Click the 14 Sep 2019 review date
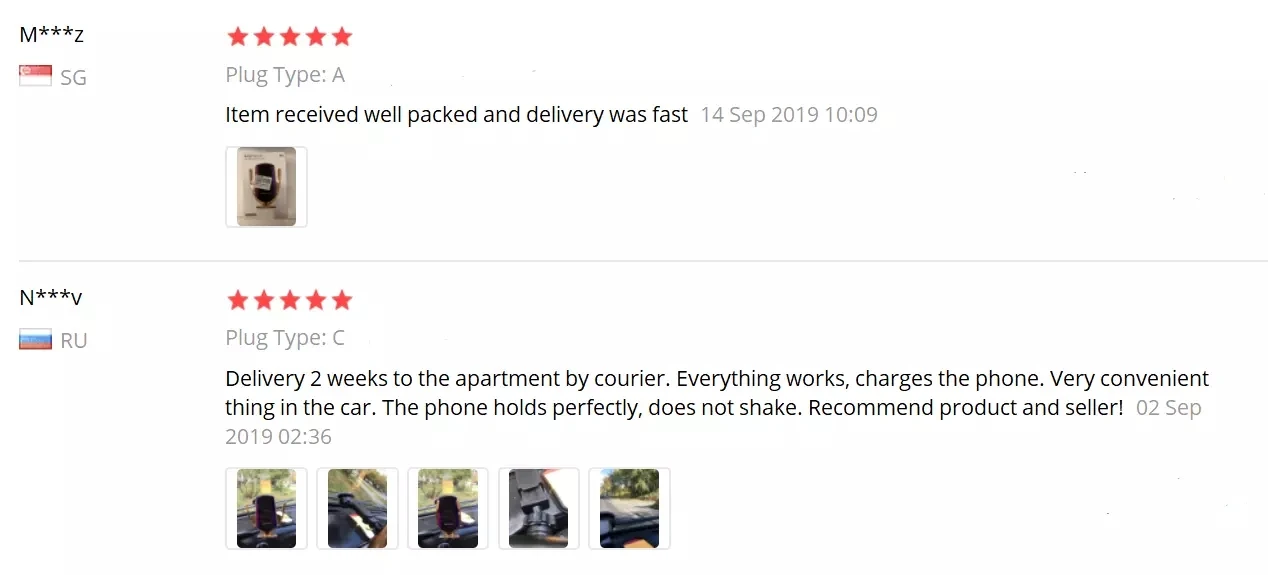Viewport: 1268px width, 575px height. click(789, 115)
